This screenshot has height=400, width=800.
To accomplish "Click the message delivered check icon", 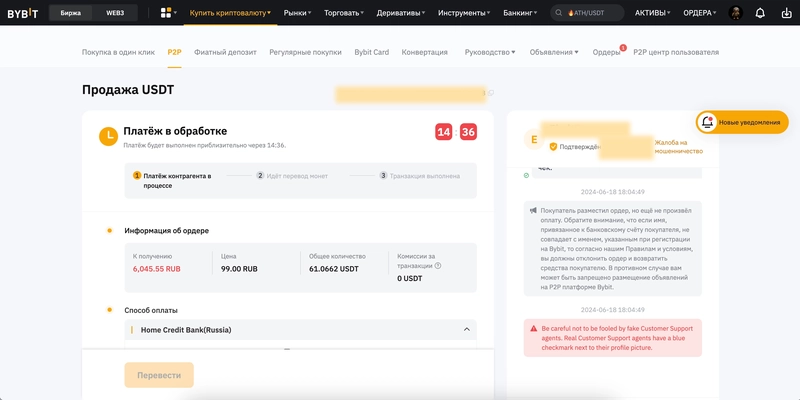I will coord(526,176).
